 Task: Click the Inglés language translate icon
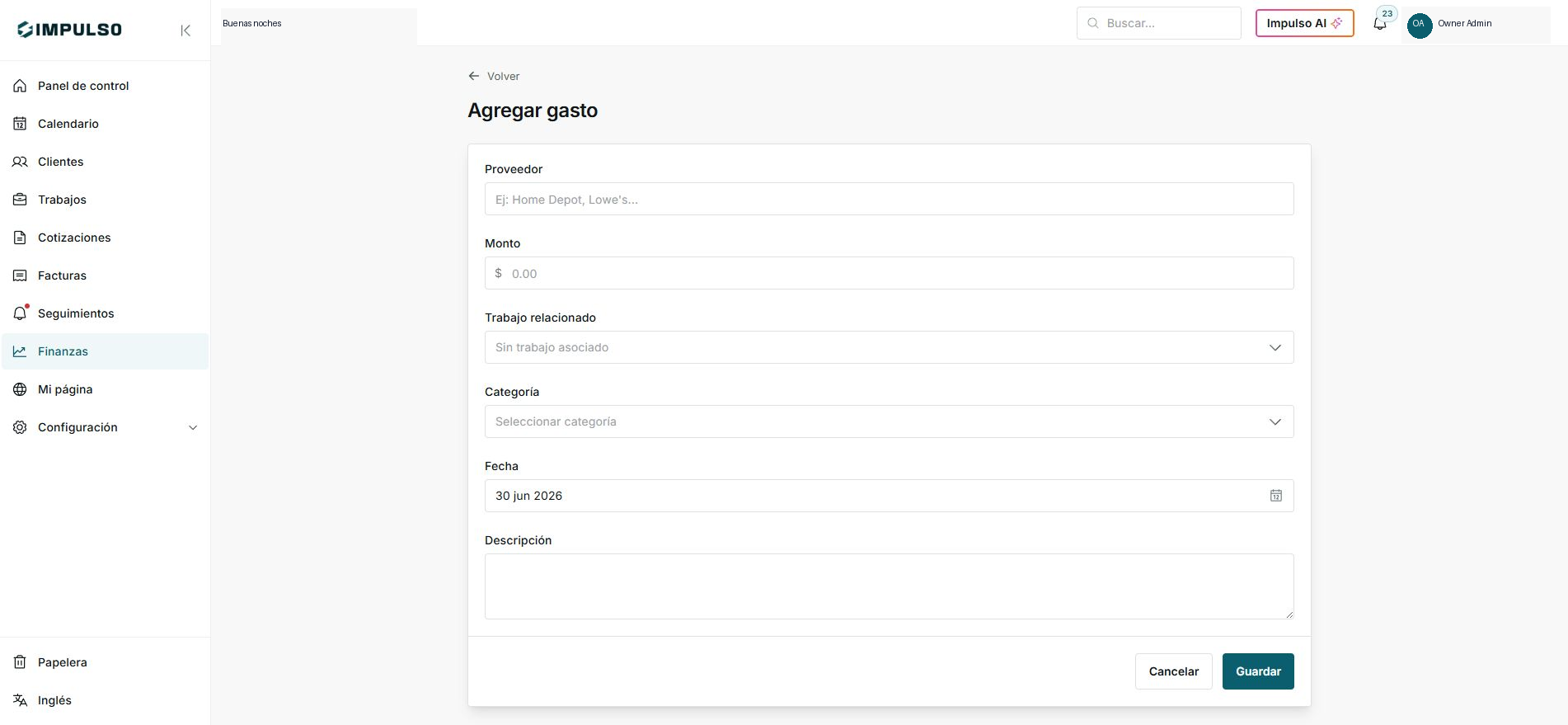pyautogui.click(x=20, y=700)
